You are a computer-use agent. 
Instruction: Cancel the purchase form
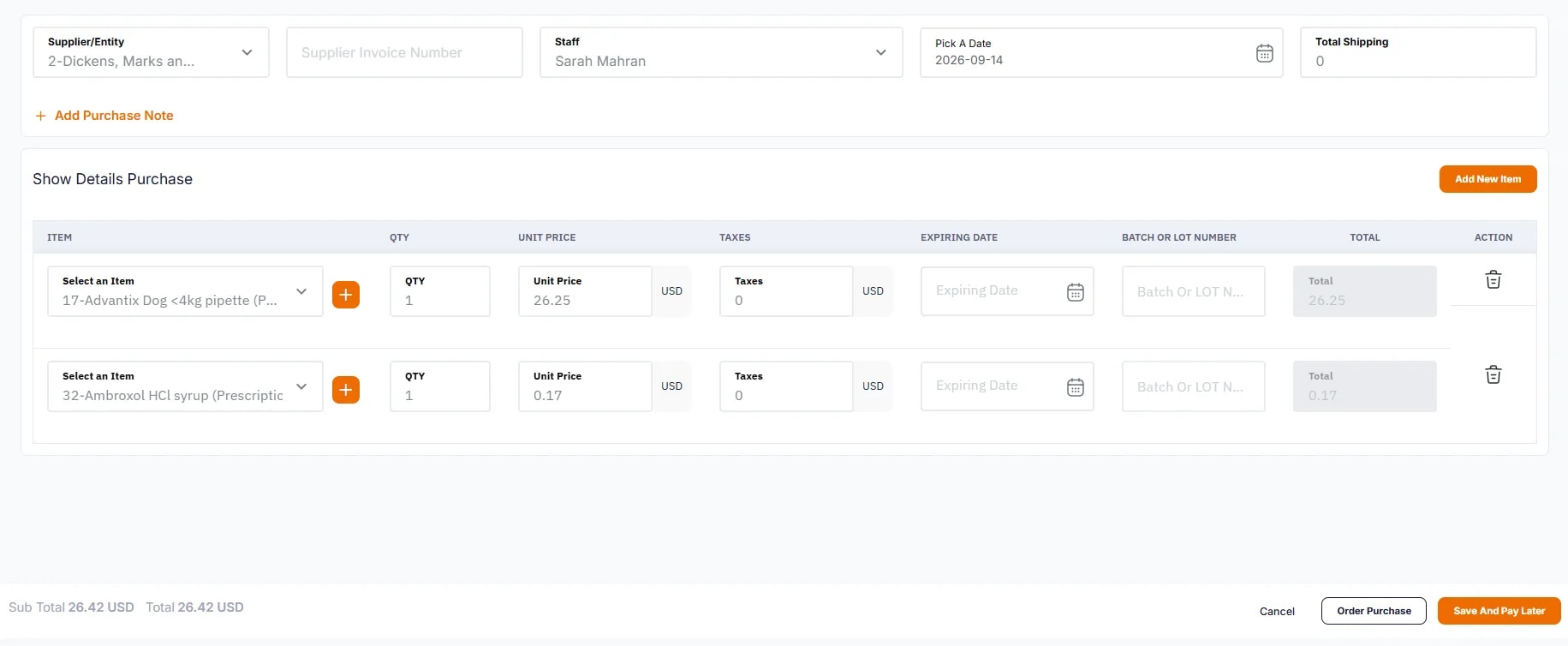click(x=1277, y=611)
